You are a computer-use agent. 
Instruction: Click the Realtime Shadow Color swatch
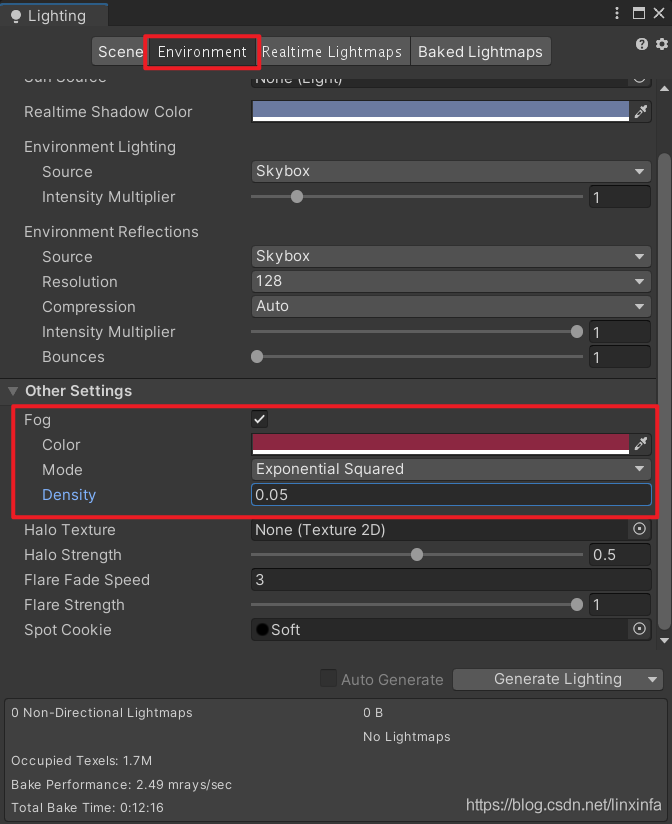click(440, 111)
